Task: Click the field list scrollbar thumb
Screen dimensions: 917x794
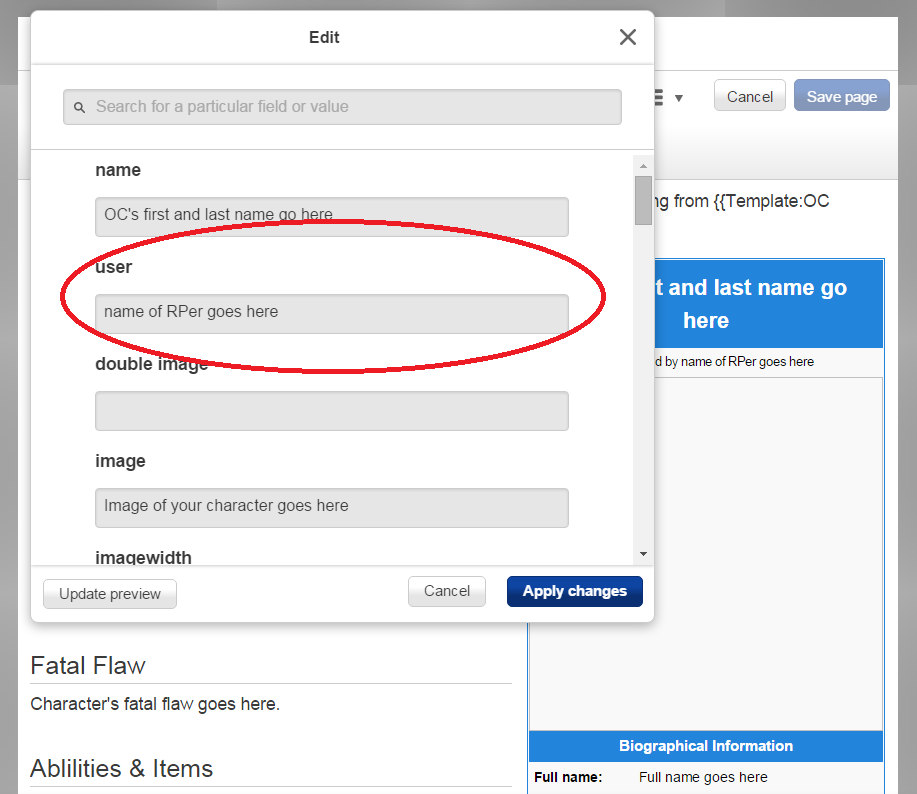Action: pyautogui.click(x=643, y=200)
